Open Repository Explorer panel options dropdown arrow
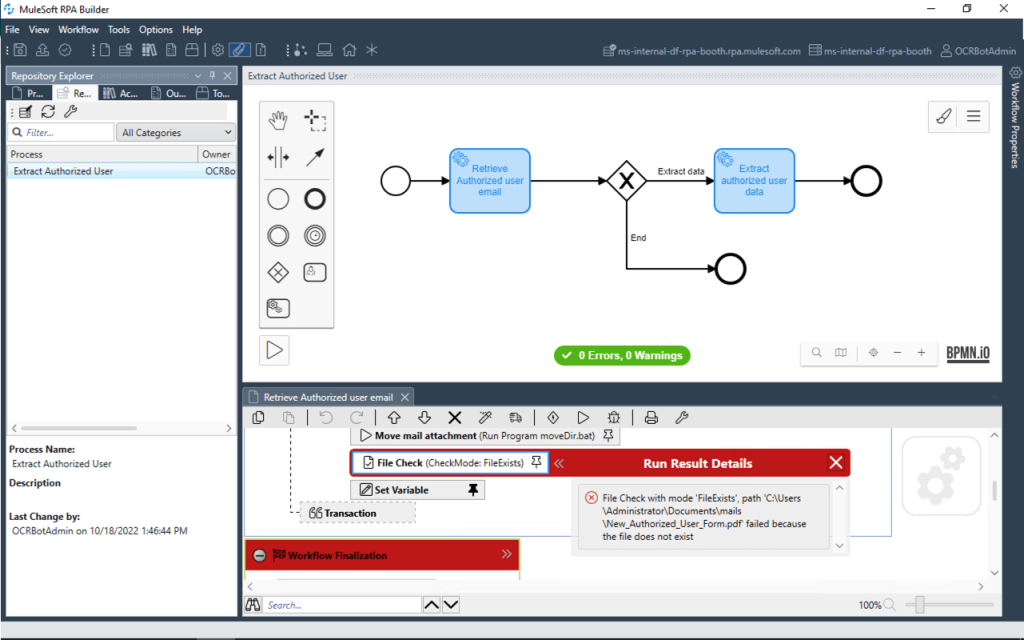Screen dimensions: 1024x640 click(197, 76)
